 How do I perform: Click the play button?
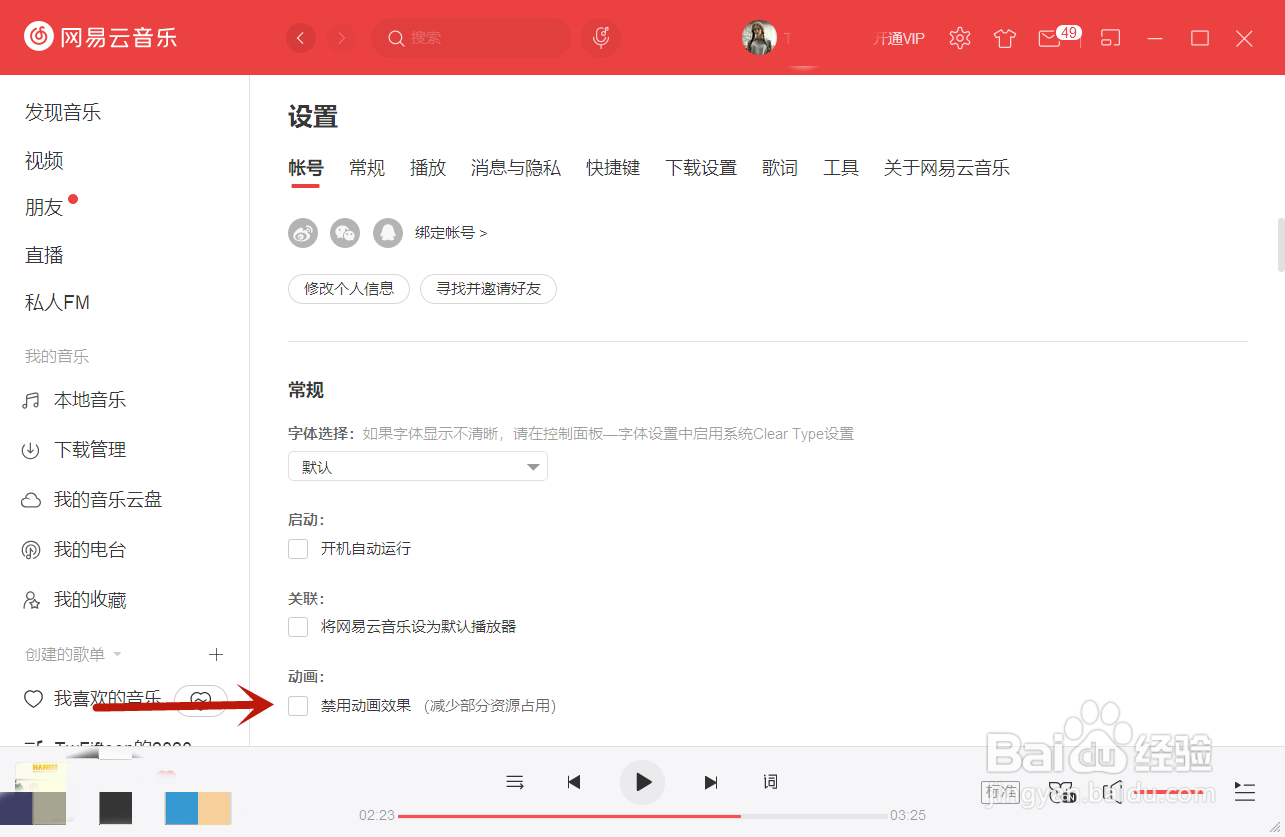coord(642,782)
